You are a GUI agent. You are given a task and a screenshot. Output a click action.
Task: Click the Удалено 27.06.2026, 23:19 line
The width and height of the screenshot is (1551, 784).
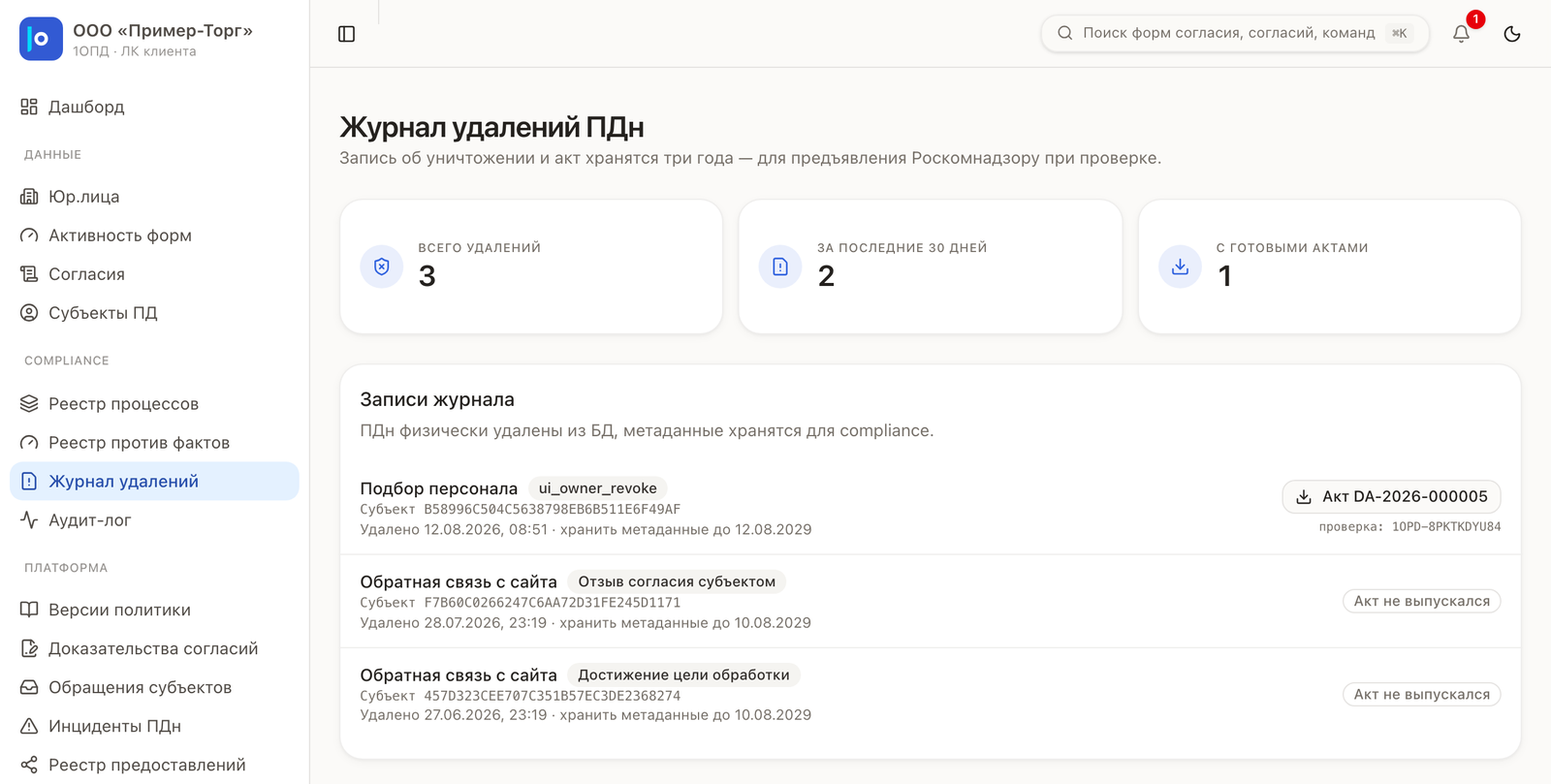pos(586,714)
